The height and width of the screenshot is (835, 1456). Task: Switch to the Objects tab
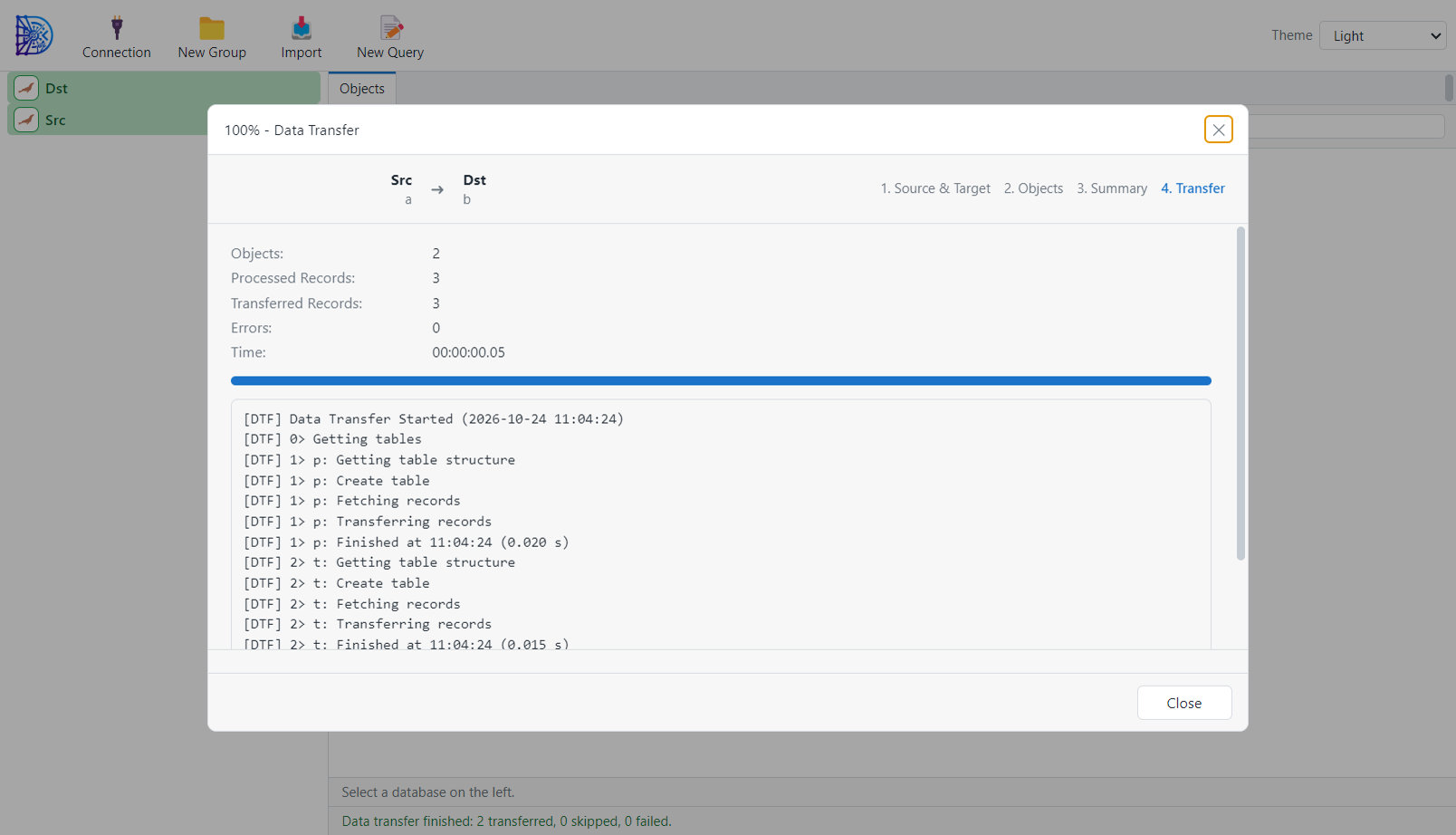362,88
